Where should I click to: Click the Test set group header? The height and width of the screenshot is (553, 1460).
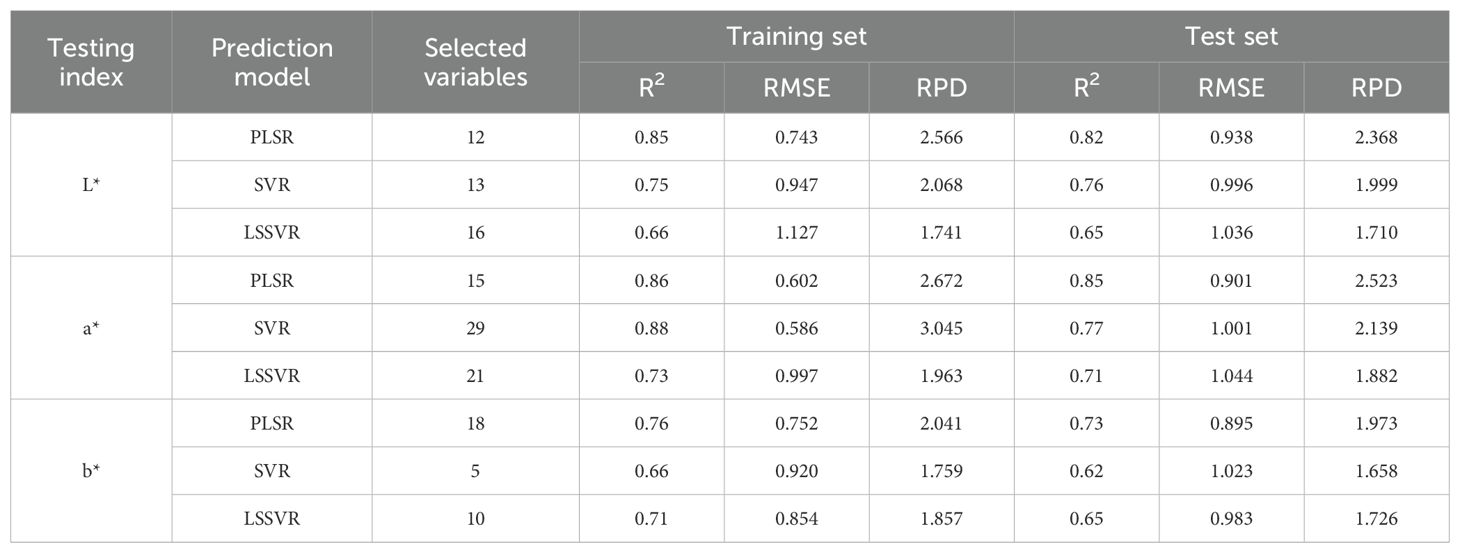1231,37
